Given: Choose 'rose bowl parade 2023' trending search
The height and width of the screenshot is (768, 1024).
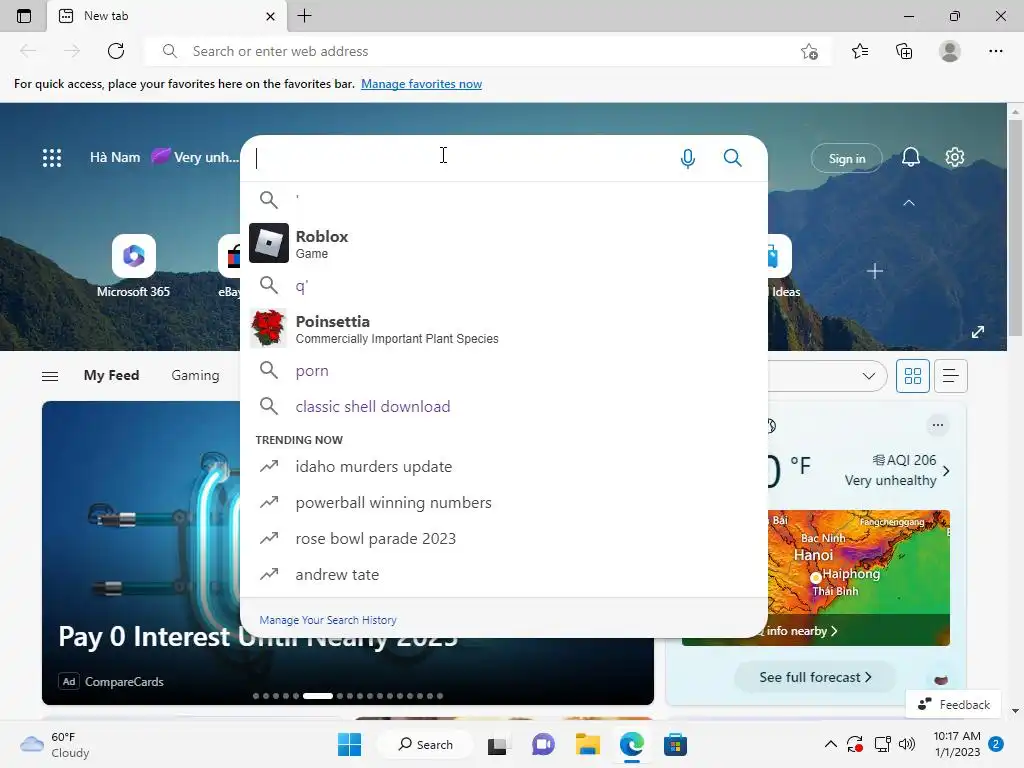Looking at the screenshot, I should (504, 538).
